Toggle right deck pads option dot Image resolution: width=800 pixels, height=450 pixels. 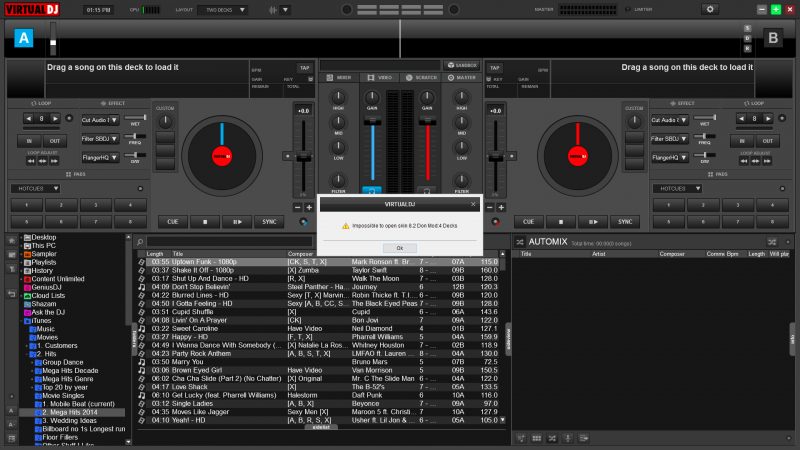pyautogui.click(x=782, y=189)
